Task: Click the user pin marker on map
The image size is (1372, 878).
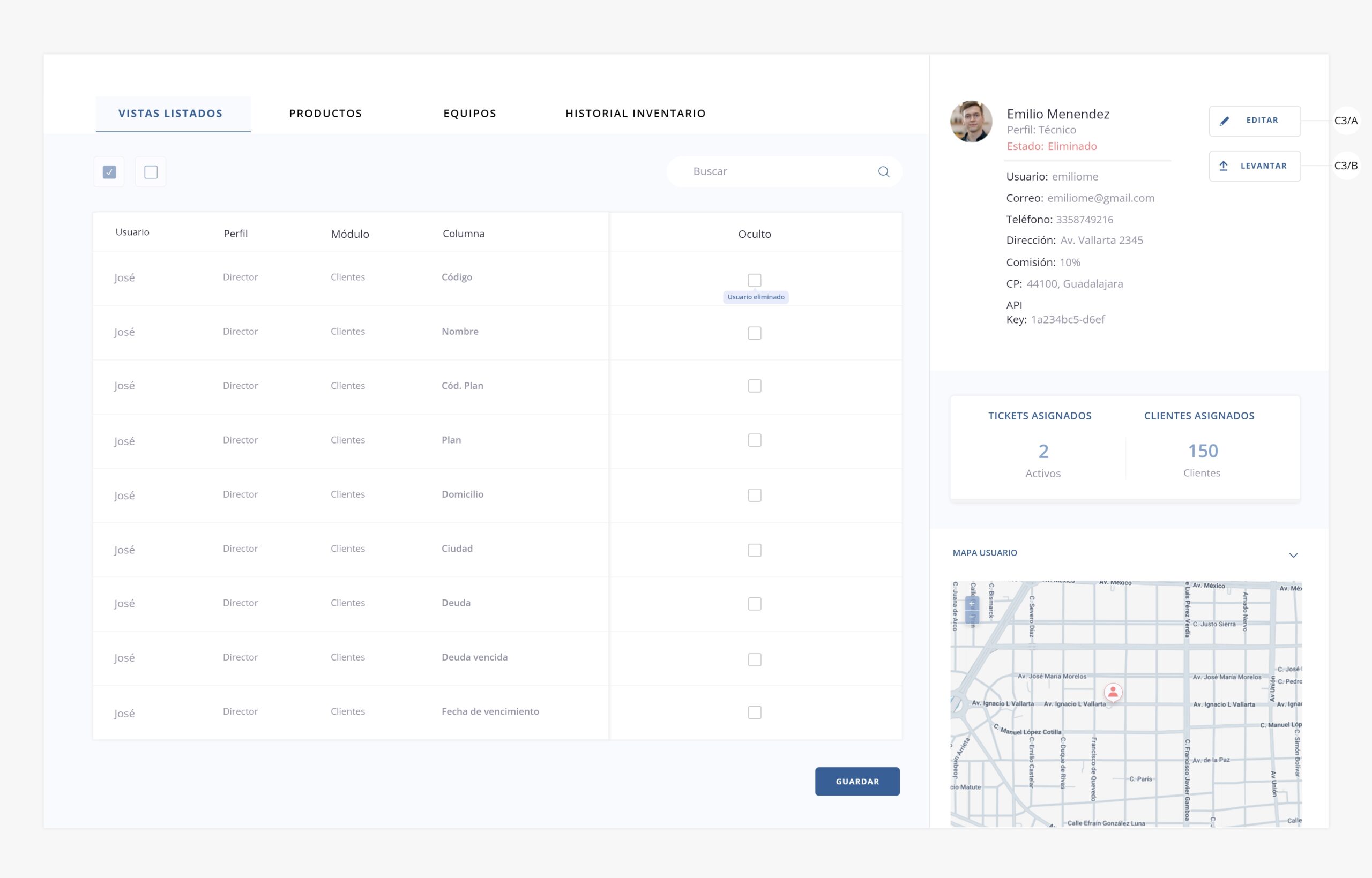Action: (1113, 692)
